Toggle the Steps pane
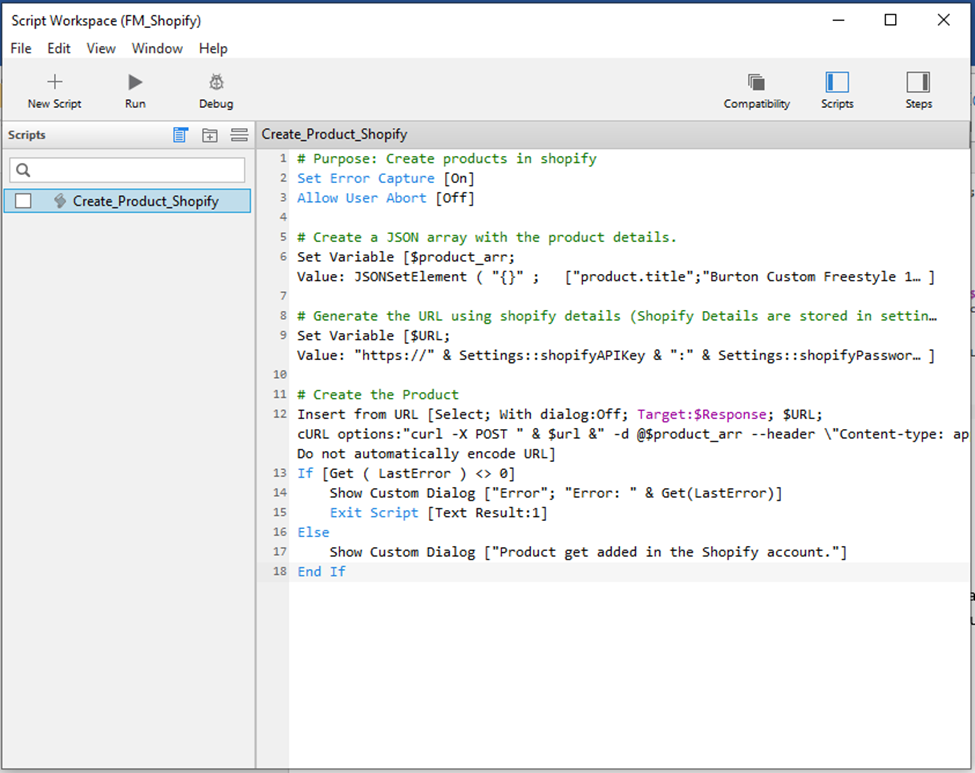 click(x=918, y=82)
